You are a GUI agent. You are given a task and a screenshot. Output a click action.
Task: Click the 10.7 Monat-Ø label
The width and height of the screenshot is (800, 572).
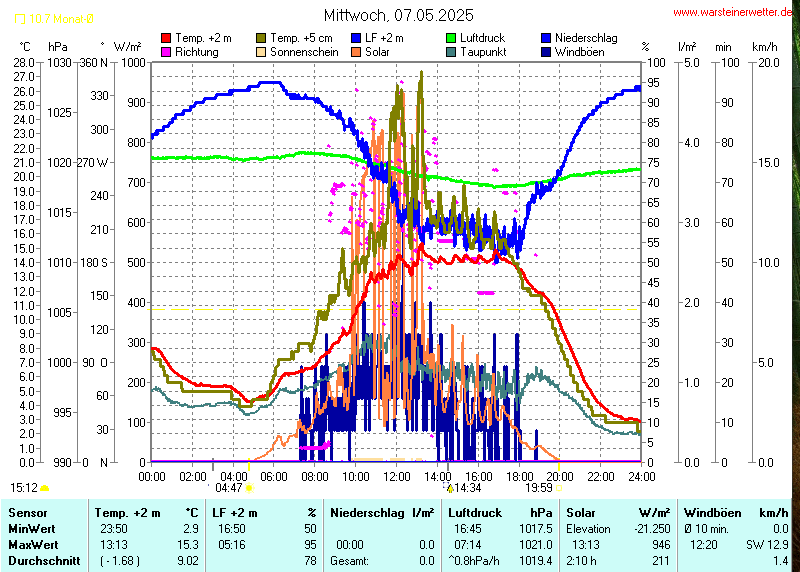point(61,19)
